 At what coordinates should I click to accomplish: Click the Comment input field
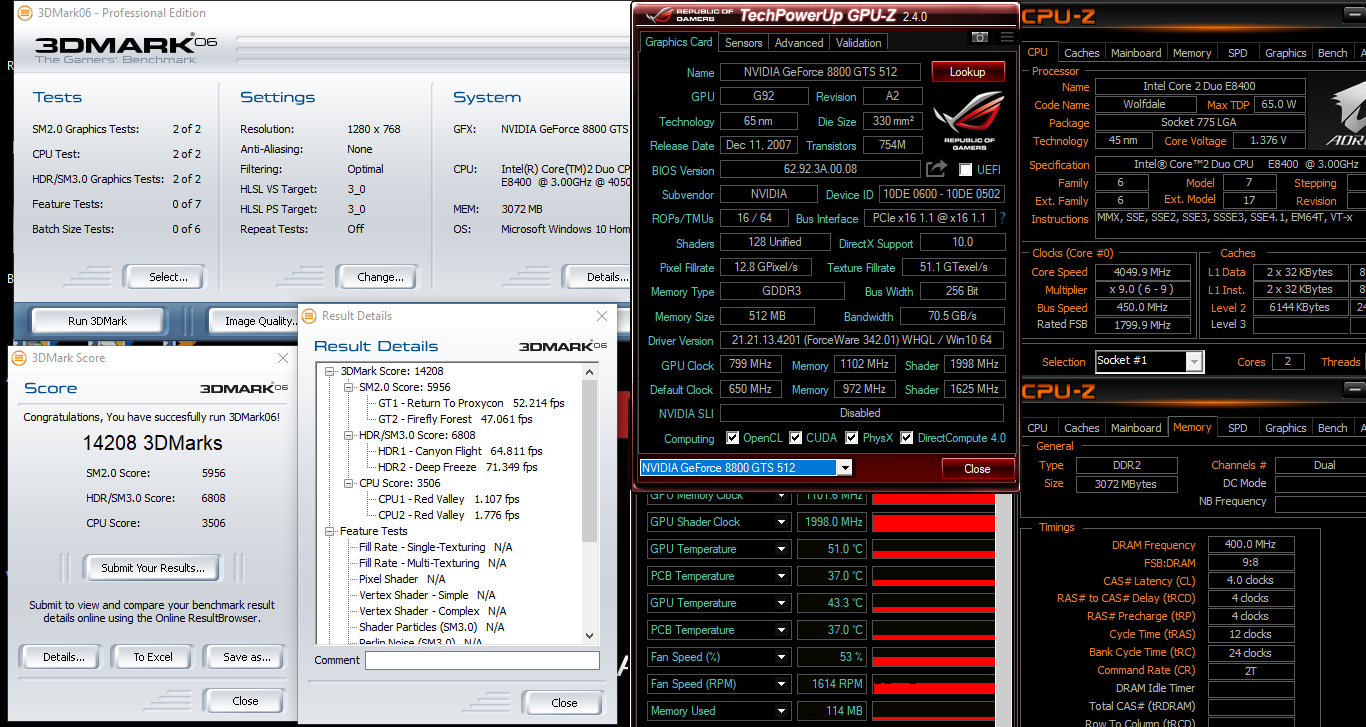coord(482,660)
